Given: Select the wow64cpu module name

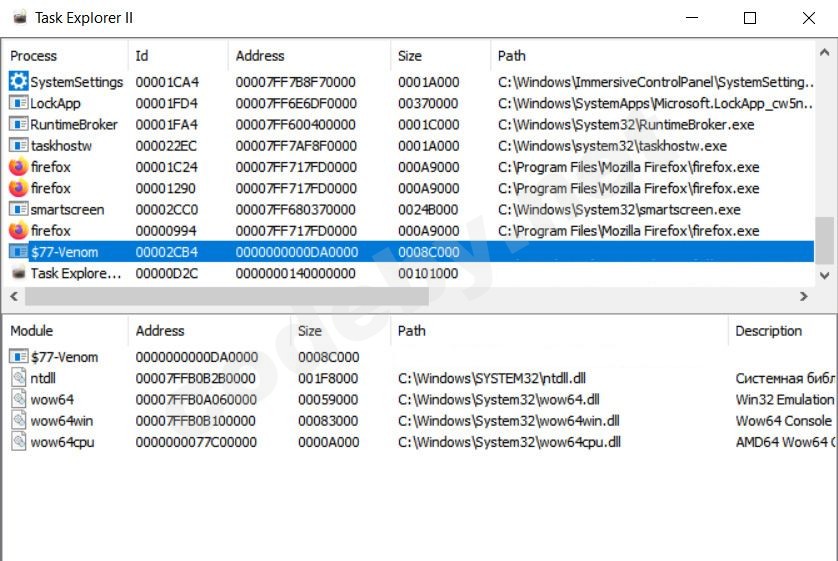Looking at the screenshot, I should tap(62, 442).
